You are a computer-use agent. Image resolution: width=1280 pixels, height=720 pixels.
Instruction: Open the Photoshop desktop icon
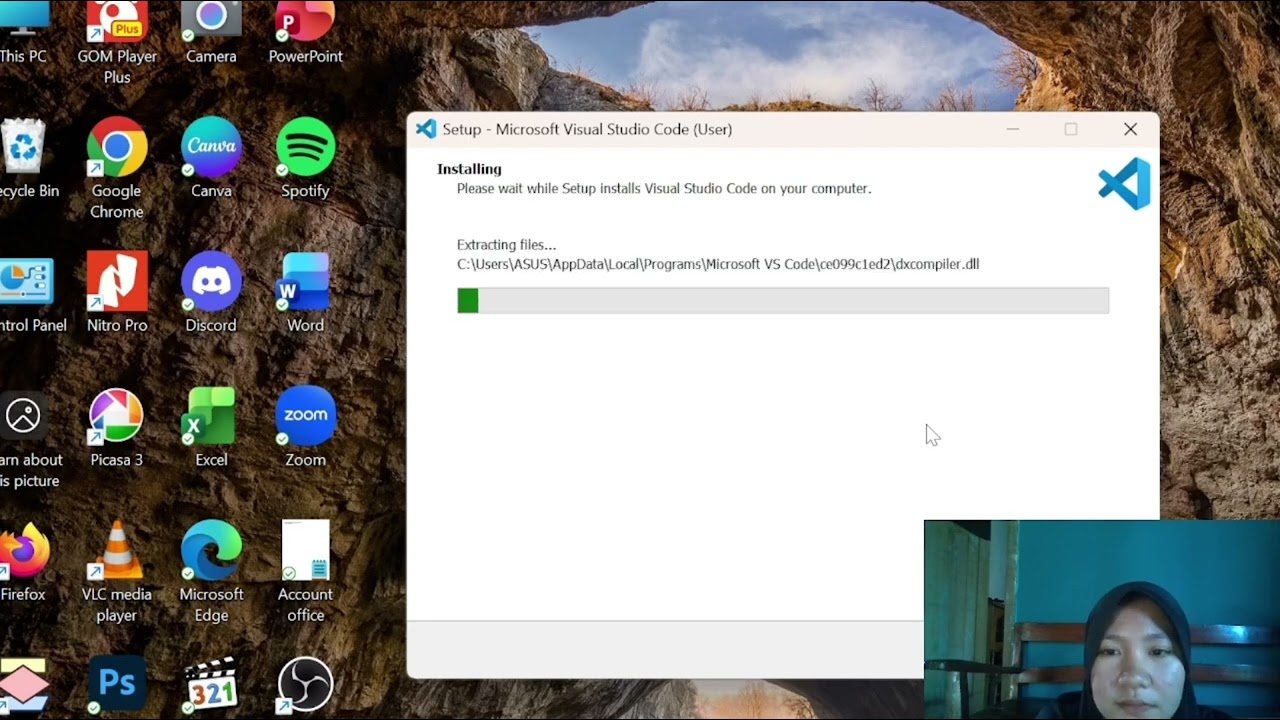click(117, 685)
